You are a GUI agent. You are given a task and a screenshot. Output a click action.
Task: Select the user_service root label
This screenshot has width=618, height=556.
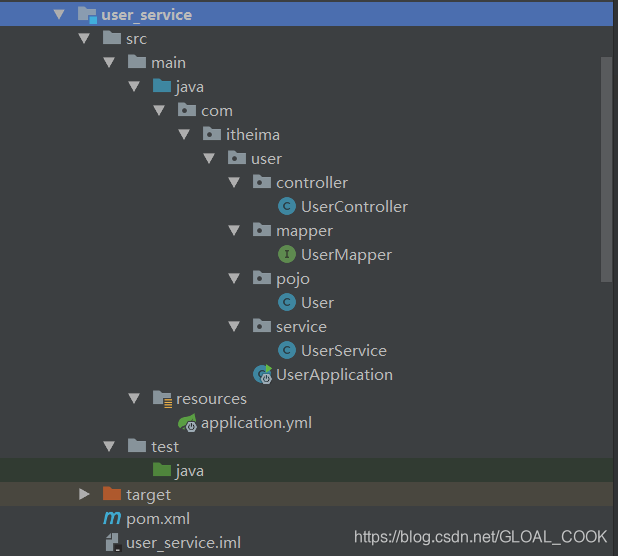click(x=147, y=15)
